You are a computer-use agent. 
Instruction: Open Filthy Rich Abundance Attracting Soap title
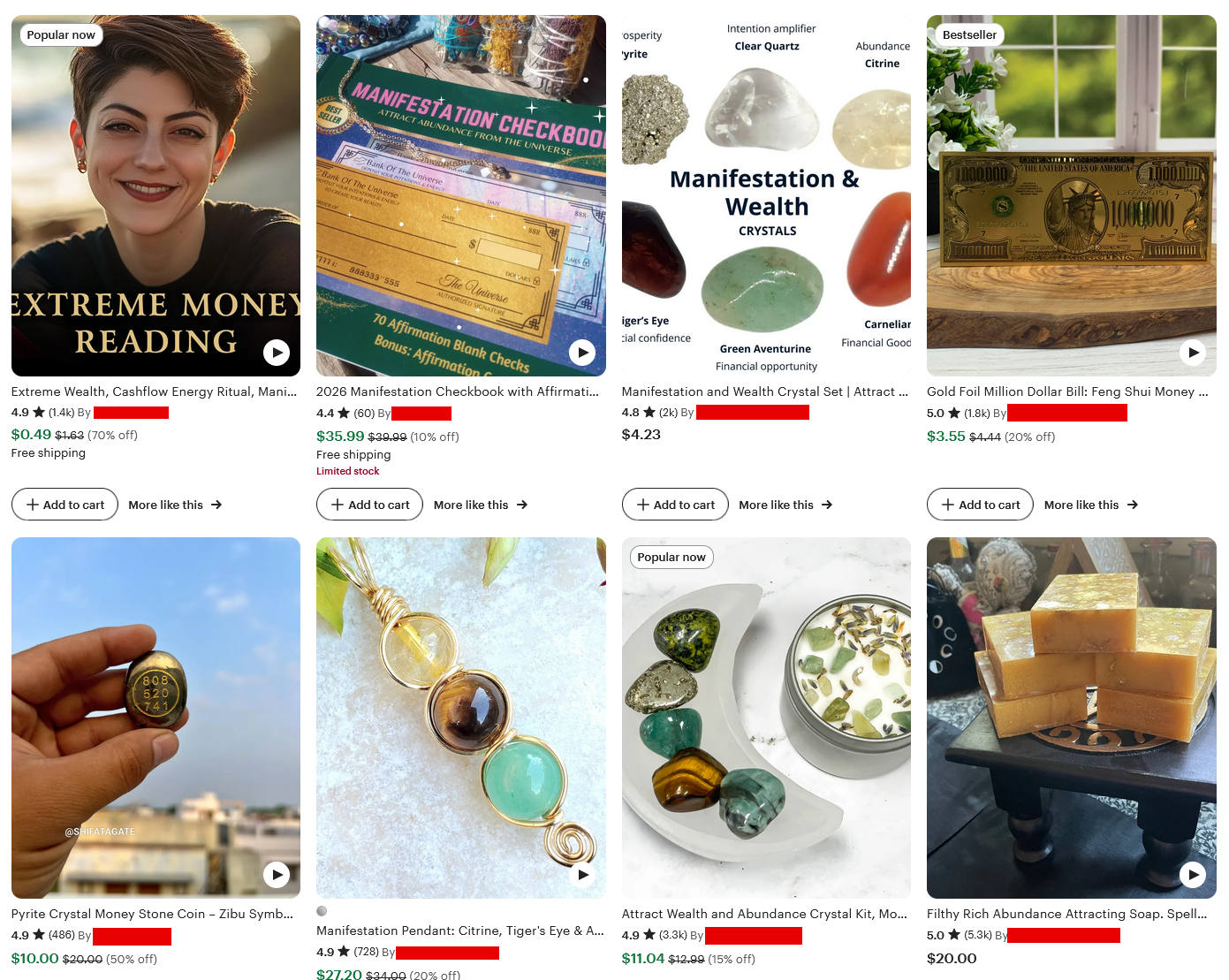click(x=1066, y=914)
